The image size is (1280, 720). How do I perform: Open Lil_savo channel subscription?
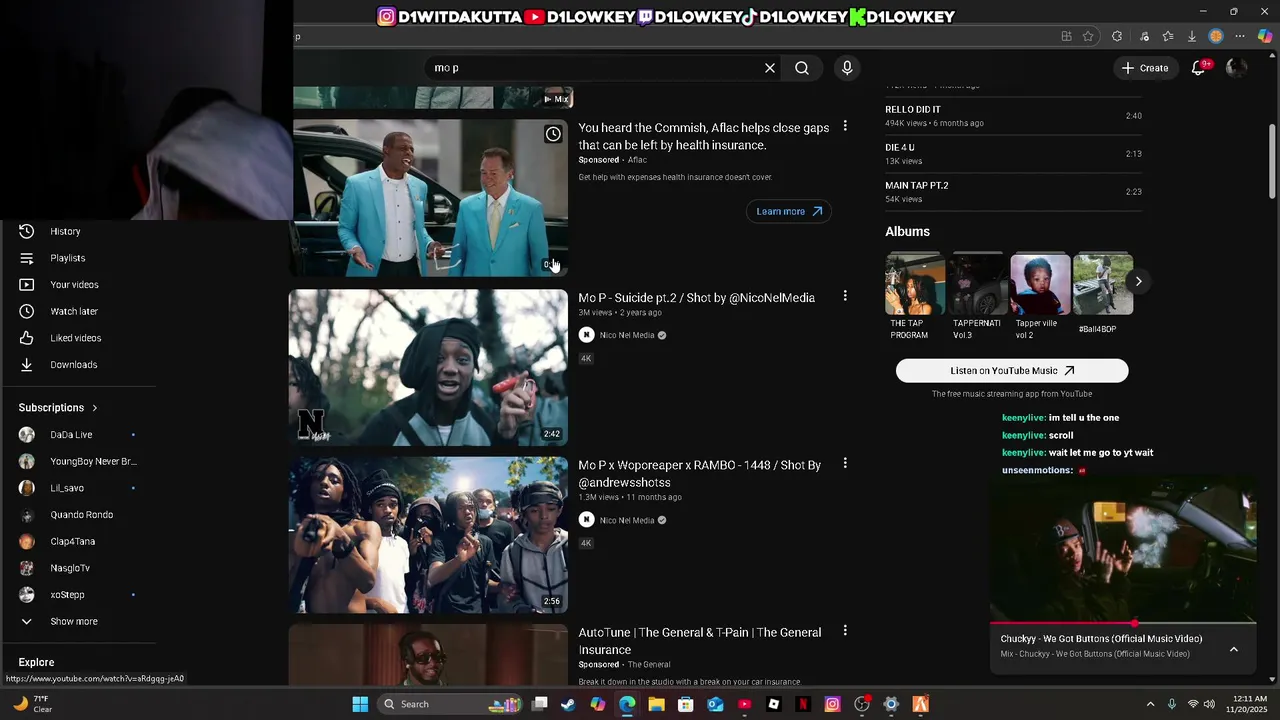pos(67,488)
